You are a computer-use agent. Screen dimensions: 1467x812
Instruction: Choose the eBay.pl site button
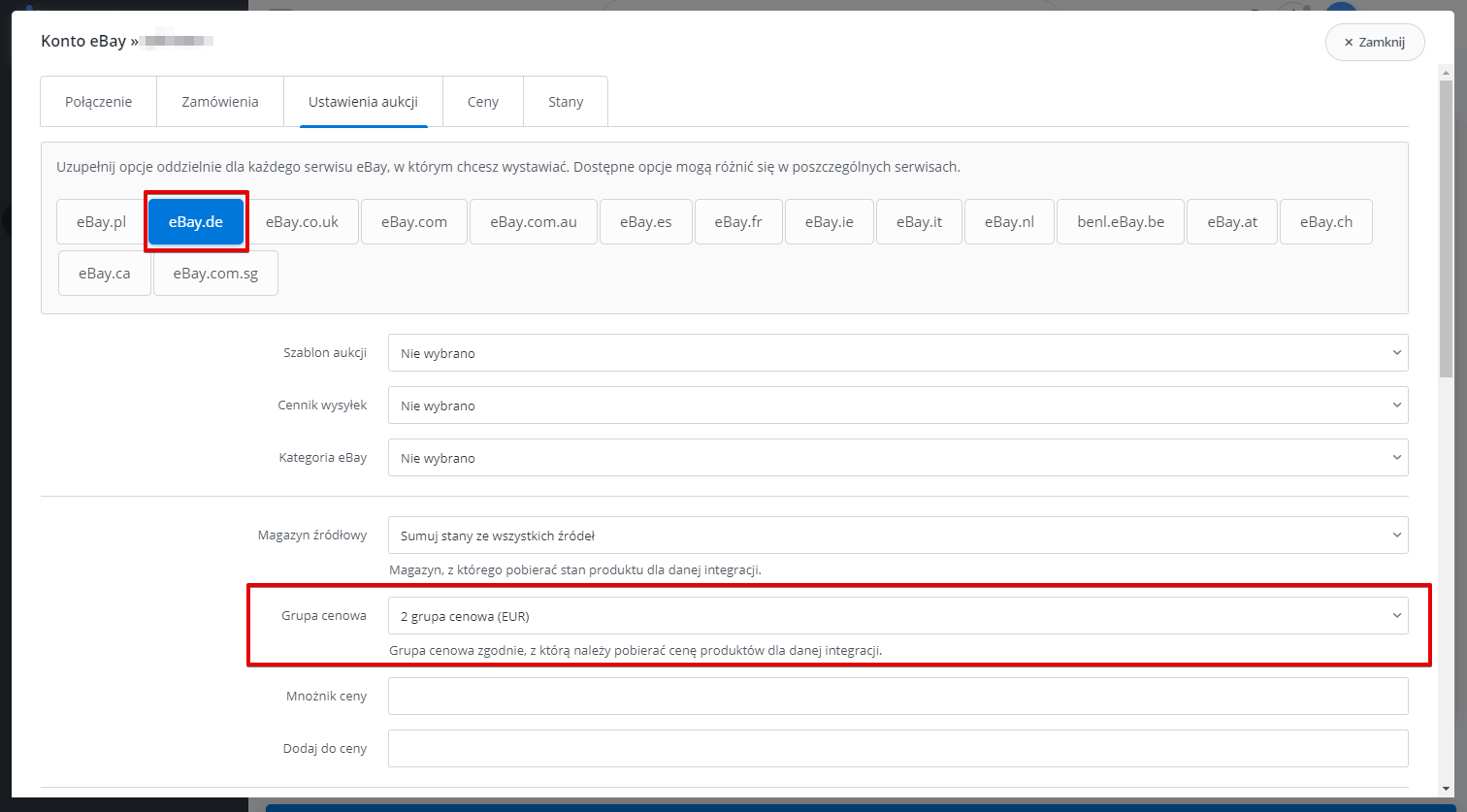tap(102, 222)
